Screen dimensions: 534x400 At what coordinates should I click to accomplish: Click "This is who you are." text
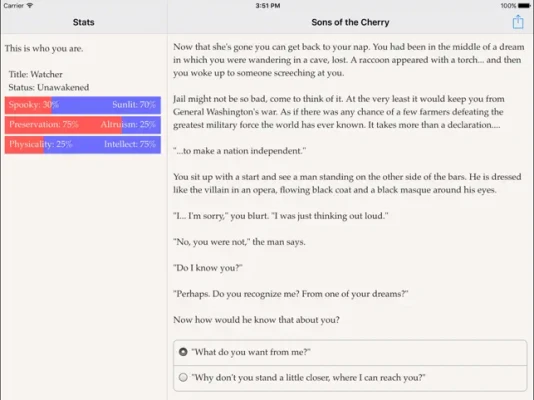pos(44,48)
